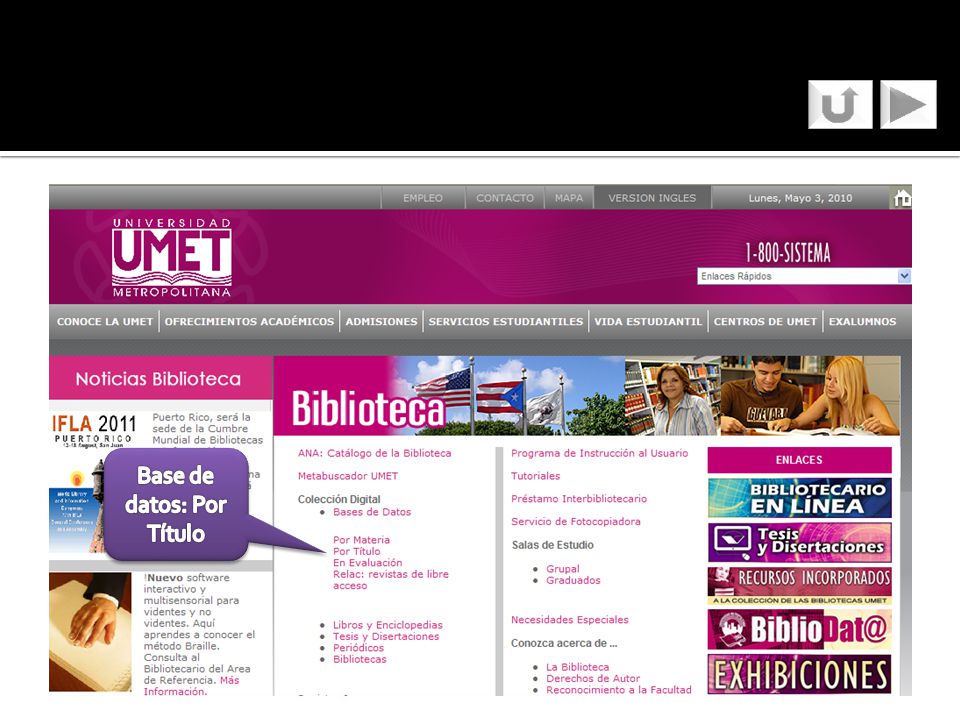Open ADMISIONES menu

tap(381, 321)
